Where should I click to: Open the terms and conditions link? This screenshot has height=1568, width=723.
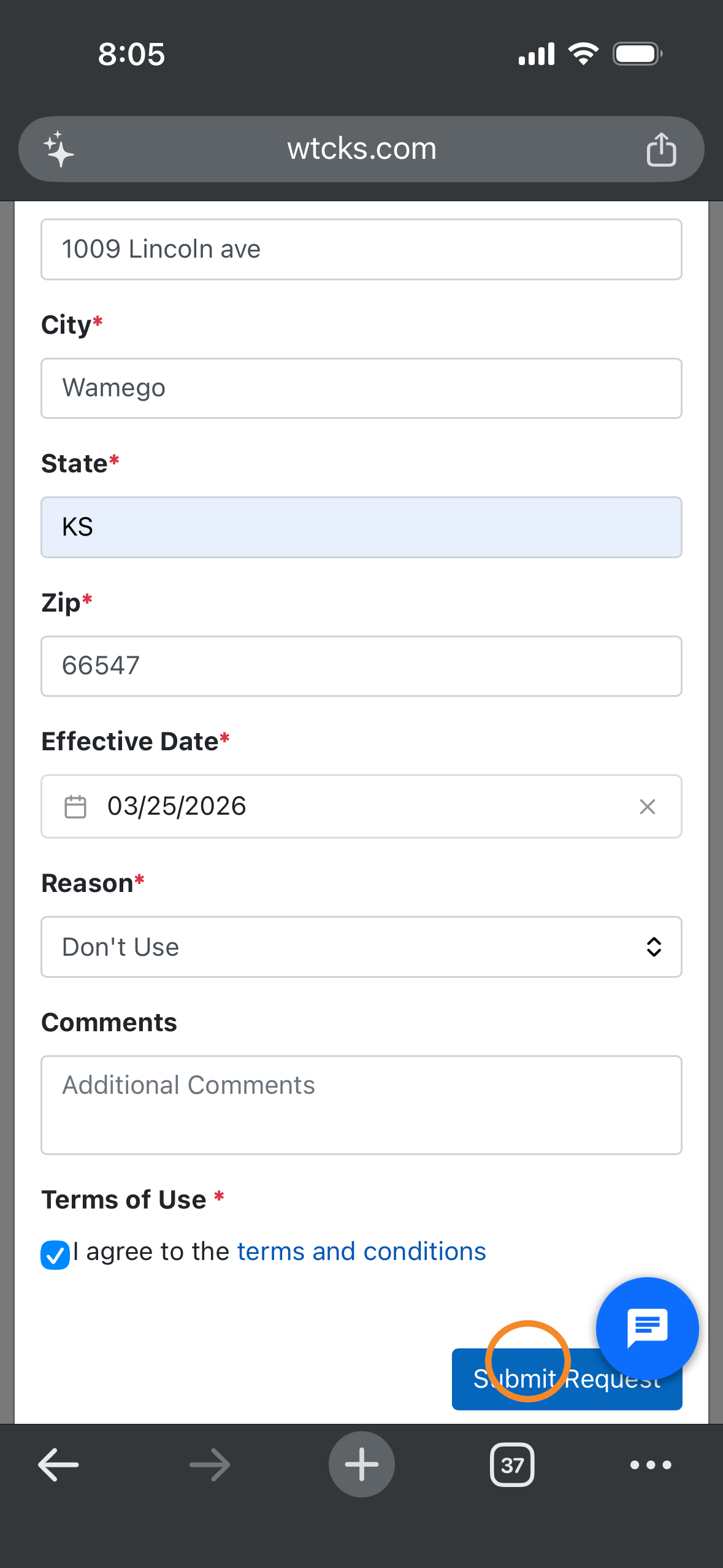[x=361, y=1252]
